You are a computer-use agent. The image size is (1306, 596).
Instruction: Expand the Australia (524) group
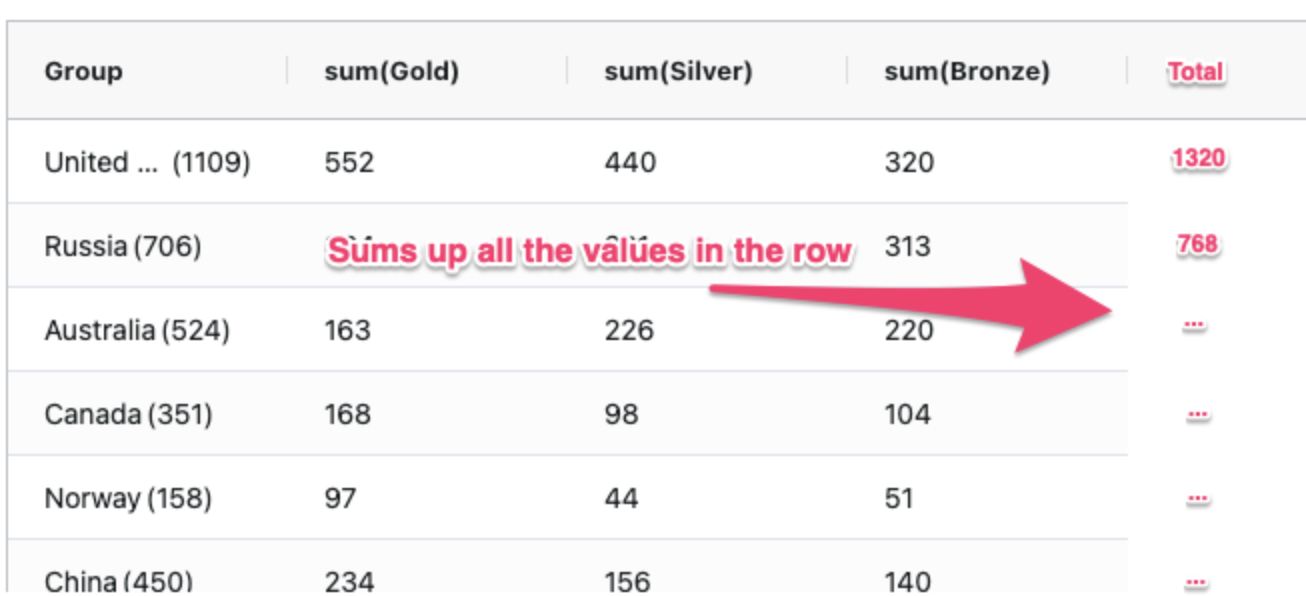point(137,330)
